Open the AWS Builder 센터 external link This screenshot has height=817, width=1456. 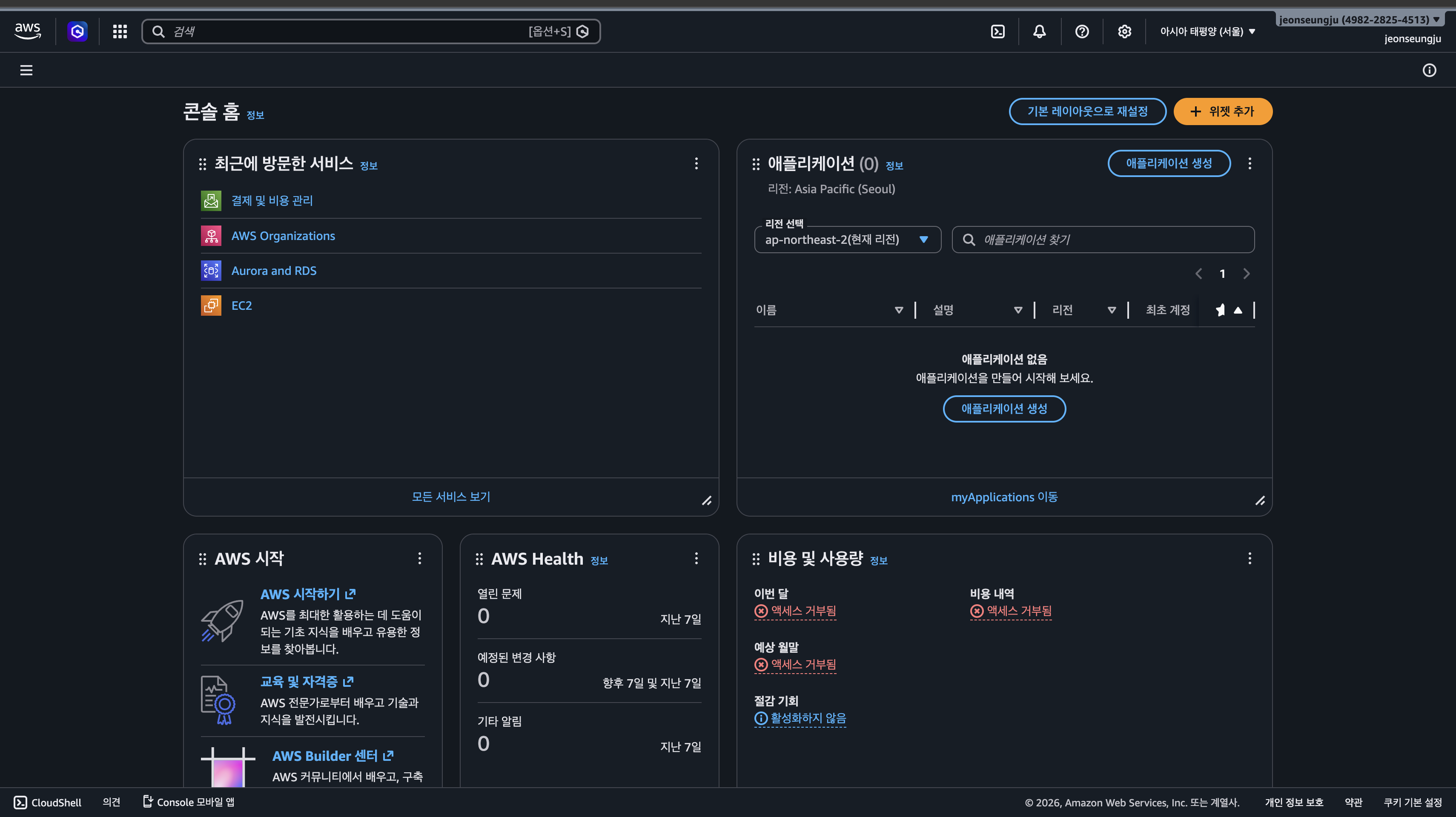tap(333, 756)
